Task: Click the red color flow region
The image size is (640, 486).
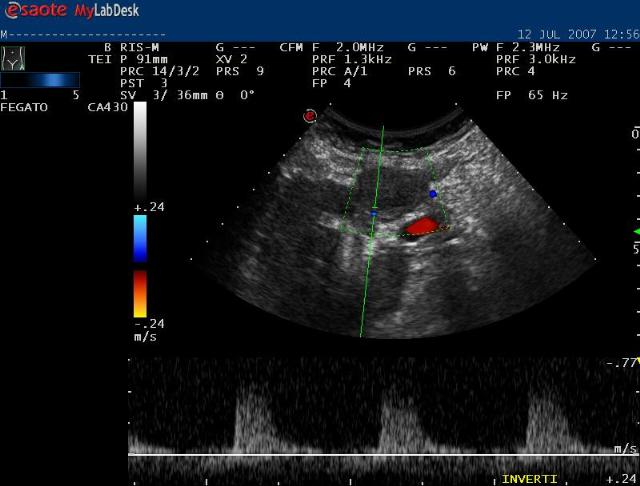Action: pyautogui.click(x=422, y=228)
